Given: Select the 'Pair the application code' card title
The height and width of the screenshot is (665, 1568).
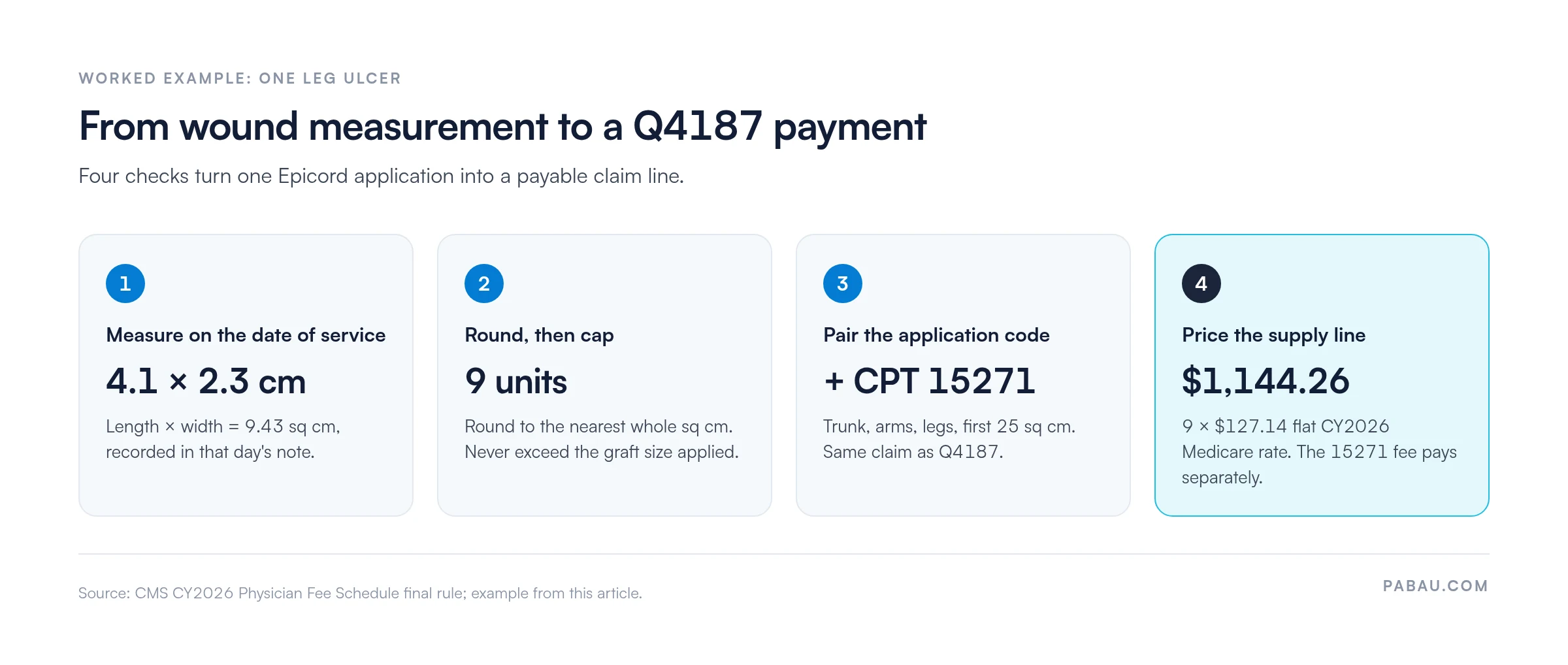Looking at the screenshot, I should [x=936, y=335].
